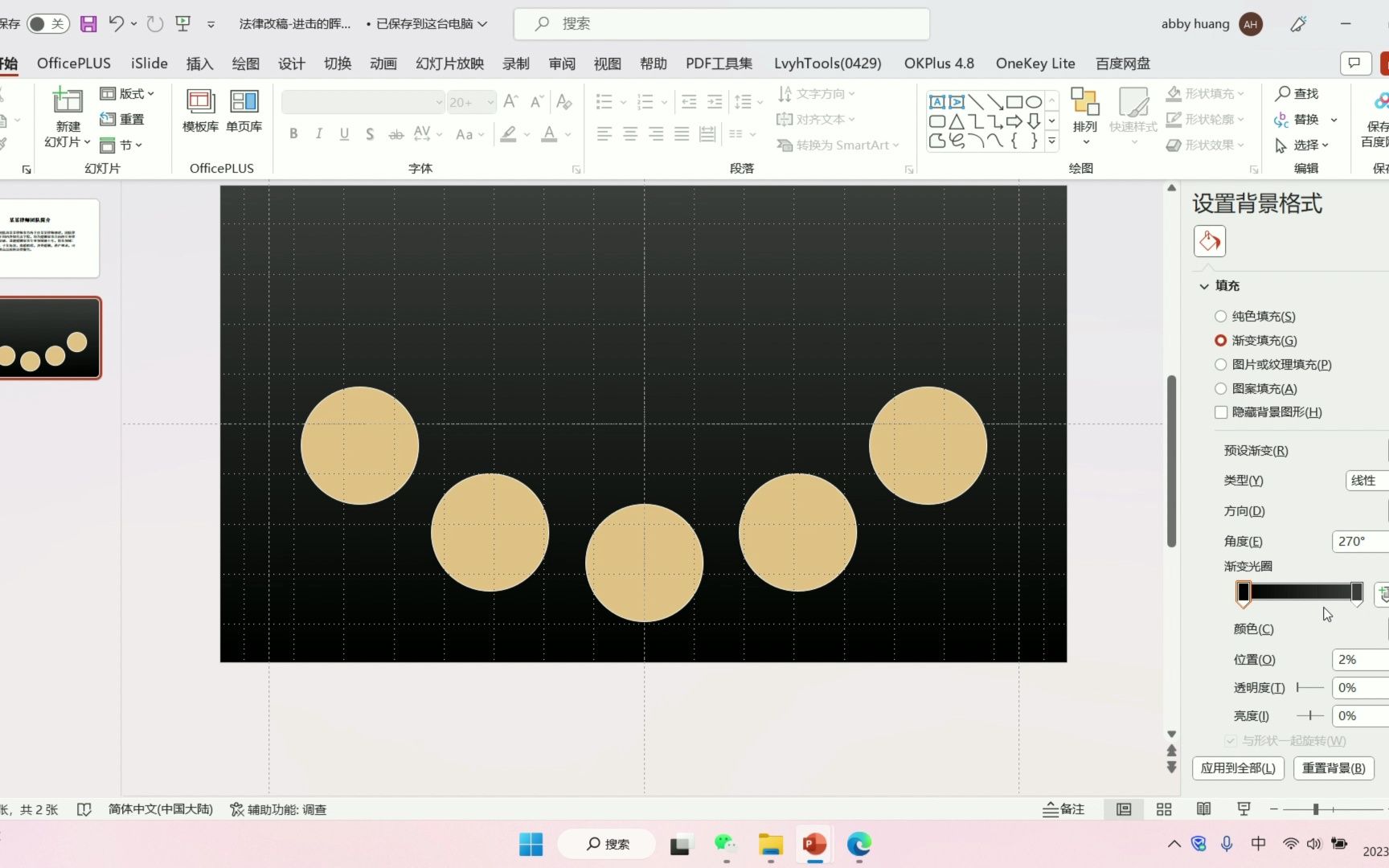The height and width of the screenshot is (868, 1389).
Task: Open the Template Library (模板库)
Action: [200, 111]
